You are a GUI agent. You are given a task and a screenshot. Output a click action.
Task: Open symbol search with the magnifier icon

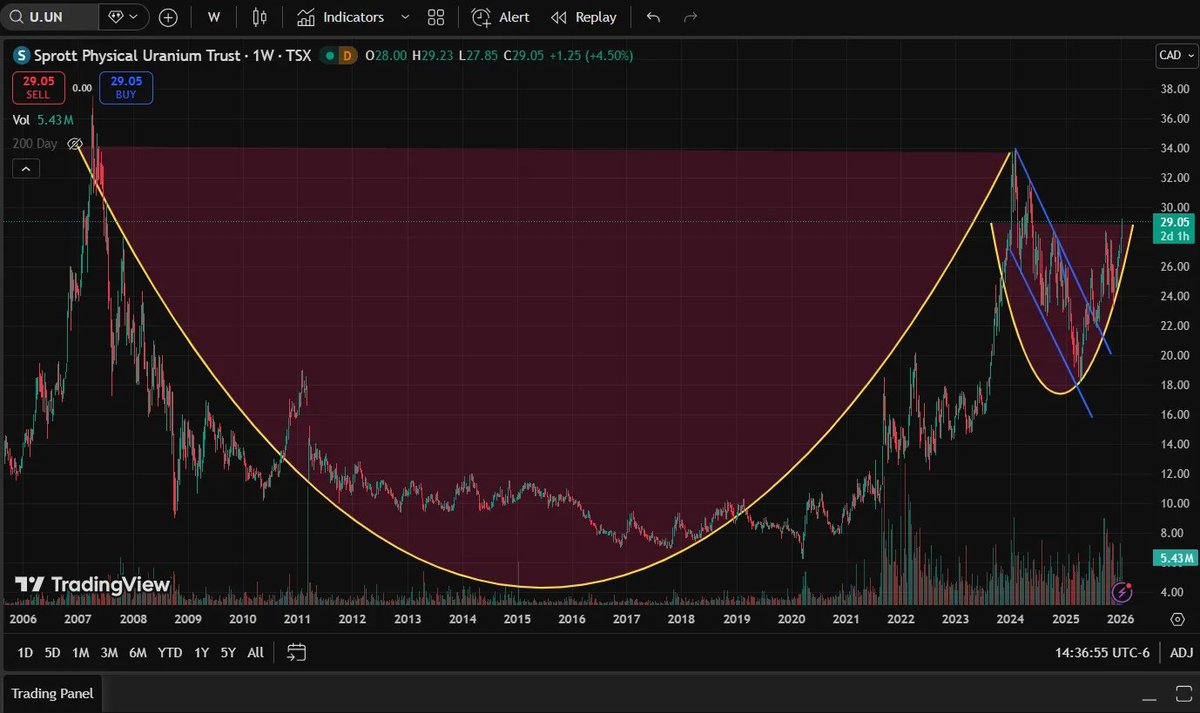(x=17, y=16)
